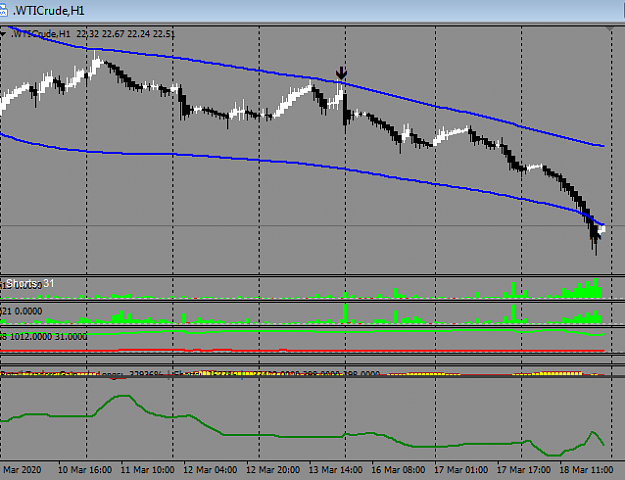Click the 16 Mar 08:00 time axis label
The width and height of the screenshot is (625, 480).
[x=398, y=470]
